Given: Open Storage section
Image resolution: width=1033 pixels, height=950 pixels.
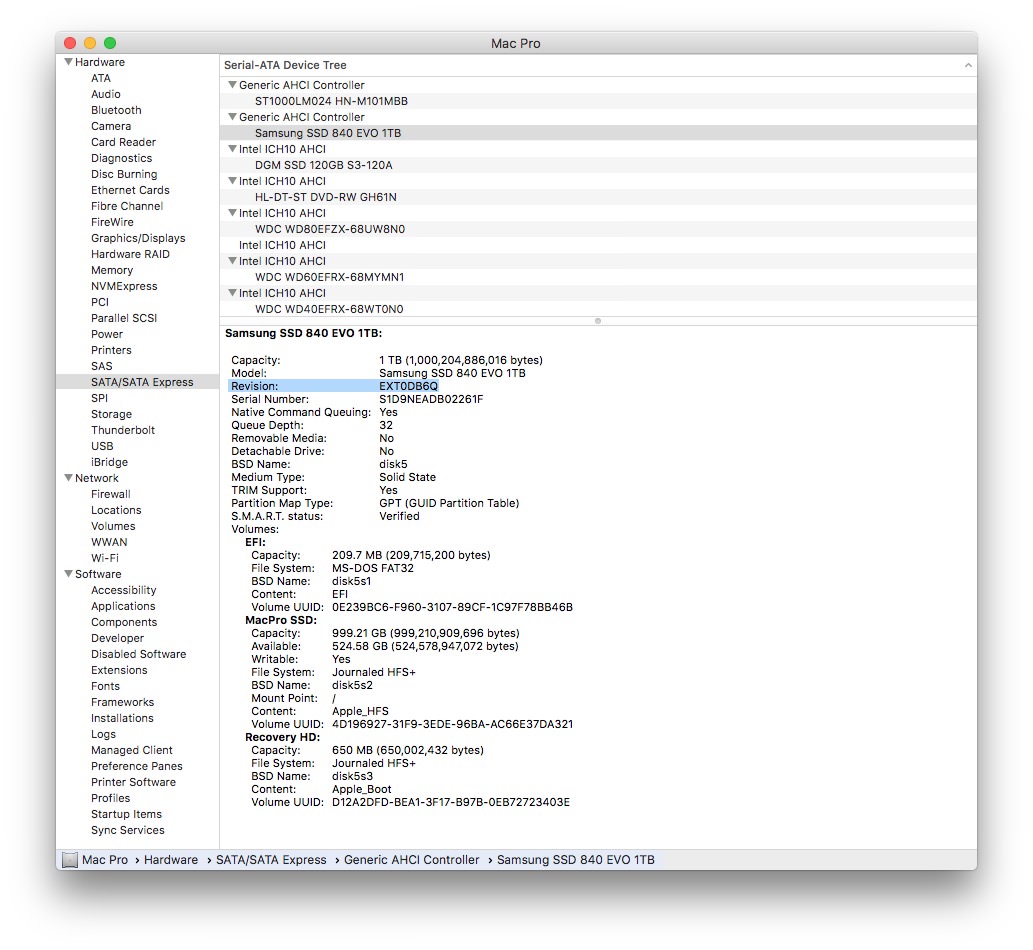Looking at the screenshot, I should [x=111, y=414].
